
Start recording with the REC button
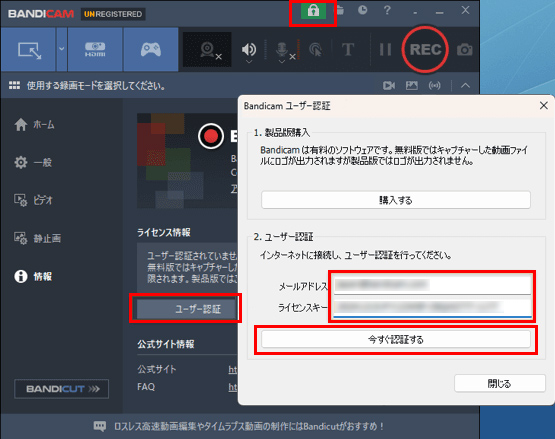tap(425, 49)
